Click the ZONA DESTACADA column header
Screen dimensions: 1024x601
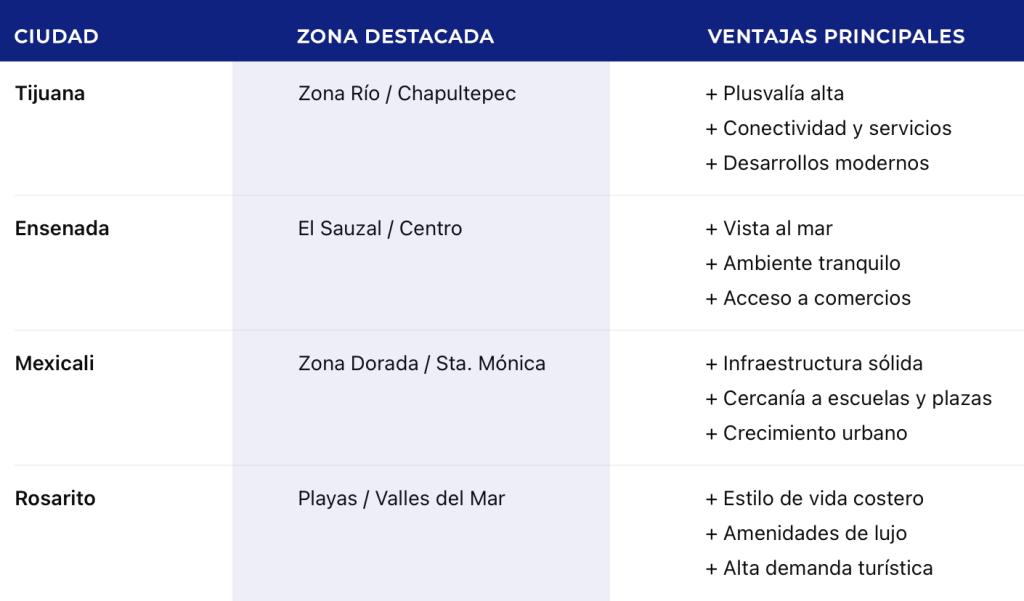(395, 37)
